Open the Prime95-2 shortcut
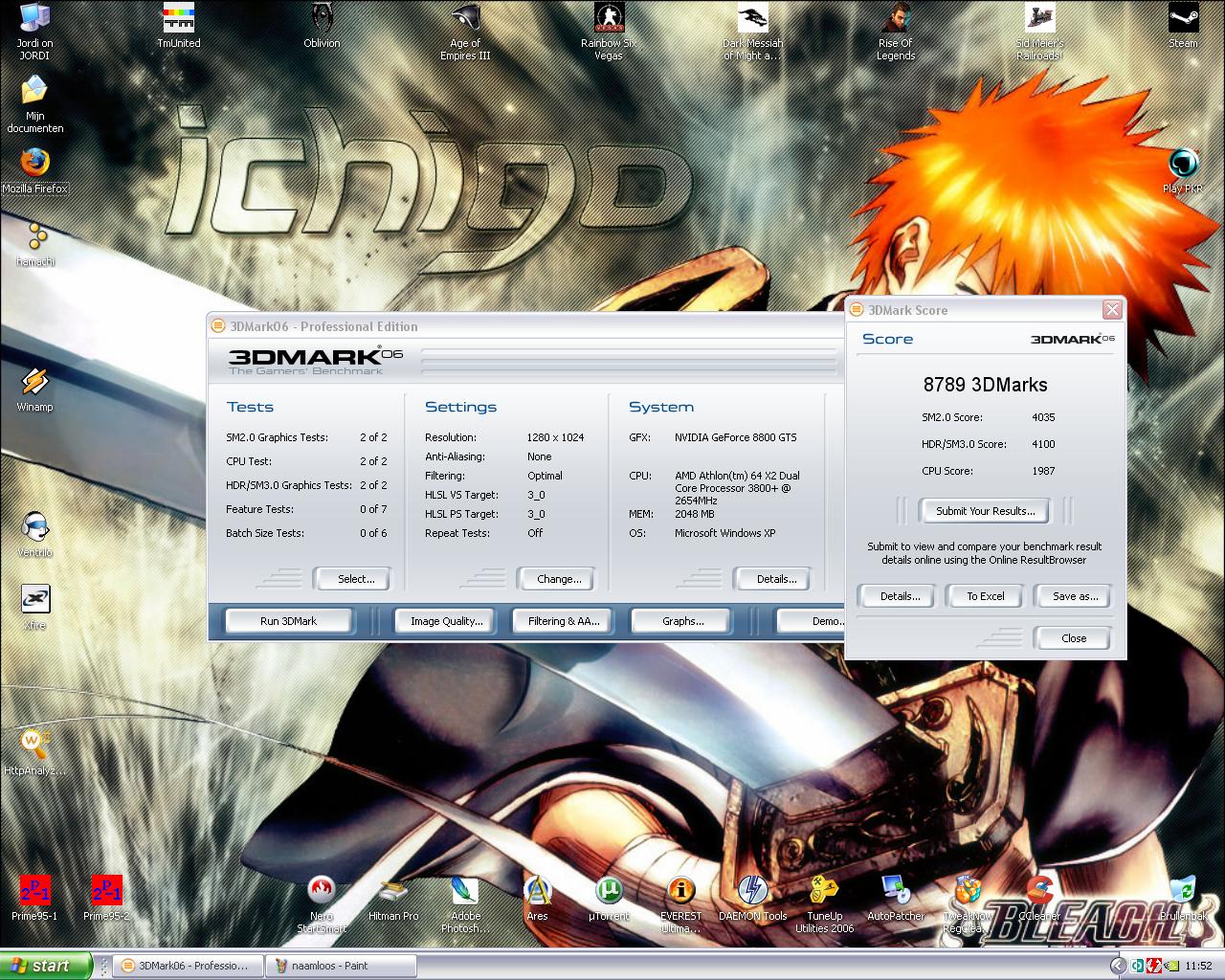Viewport: 1225px width, 980px height. pyautogui.click(x=106, y=899)
